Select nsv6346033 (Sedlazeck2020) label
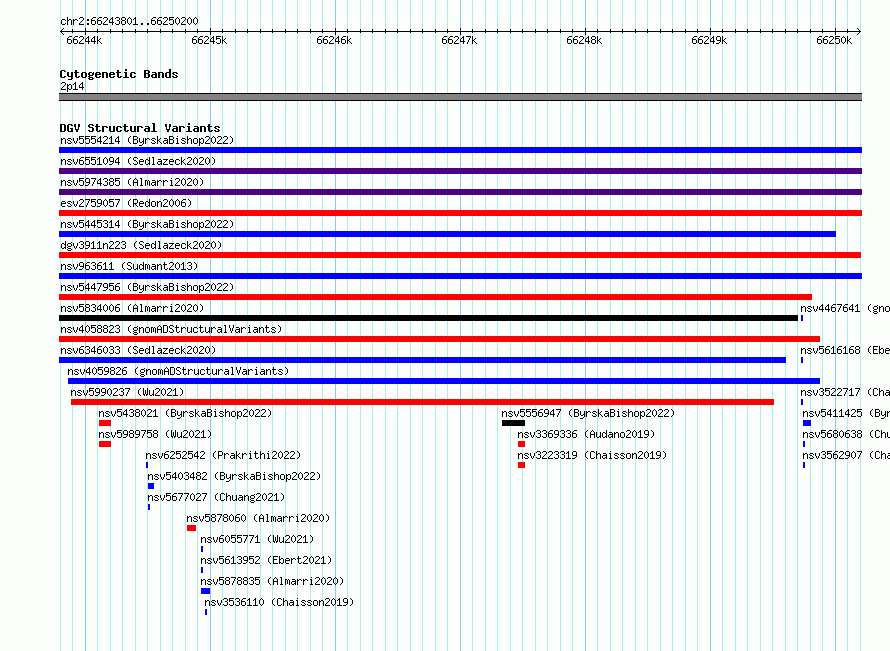This screenshot has width=890, height=651. click(x=138, y=350)
